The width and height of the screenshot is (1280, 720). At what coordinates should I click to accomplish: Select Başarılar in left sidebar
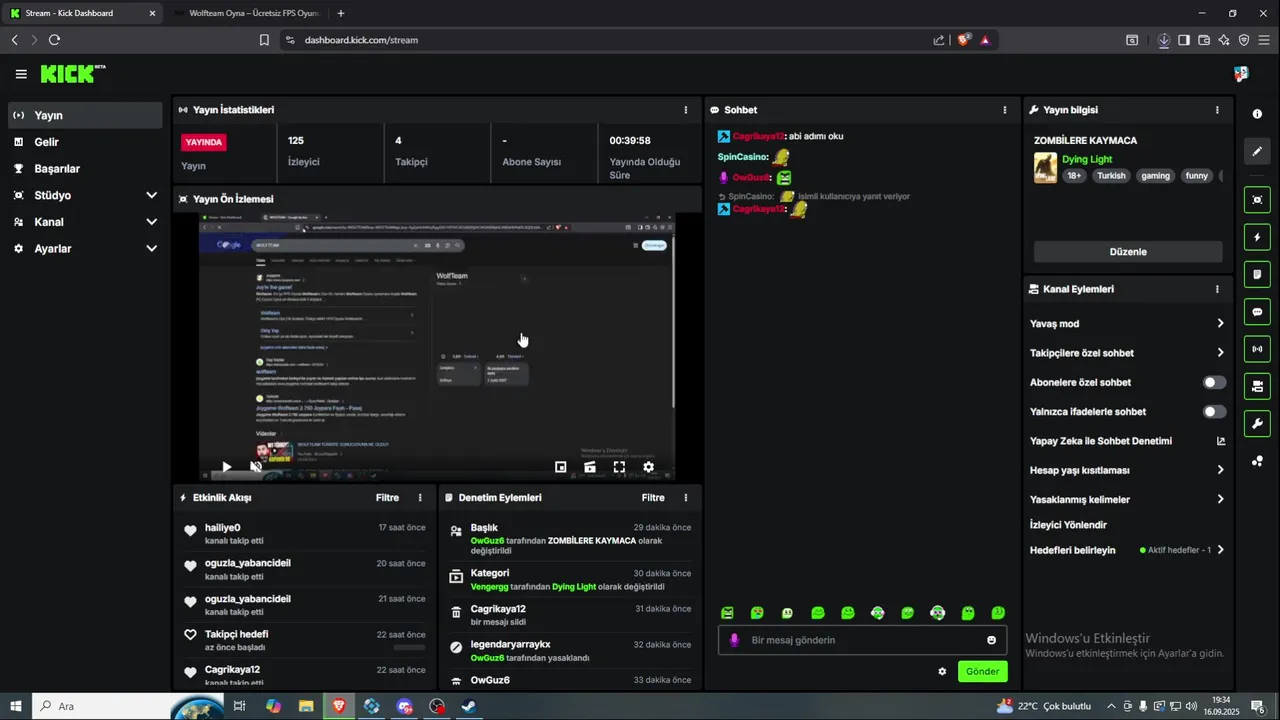point(85,169)
